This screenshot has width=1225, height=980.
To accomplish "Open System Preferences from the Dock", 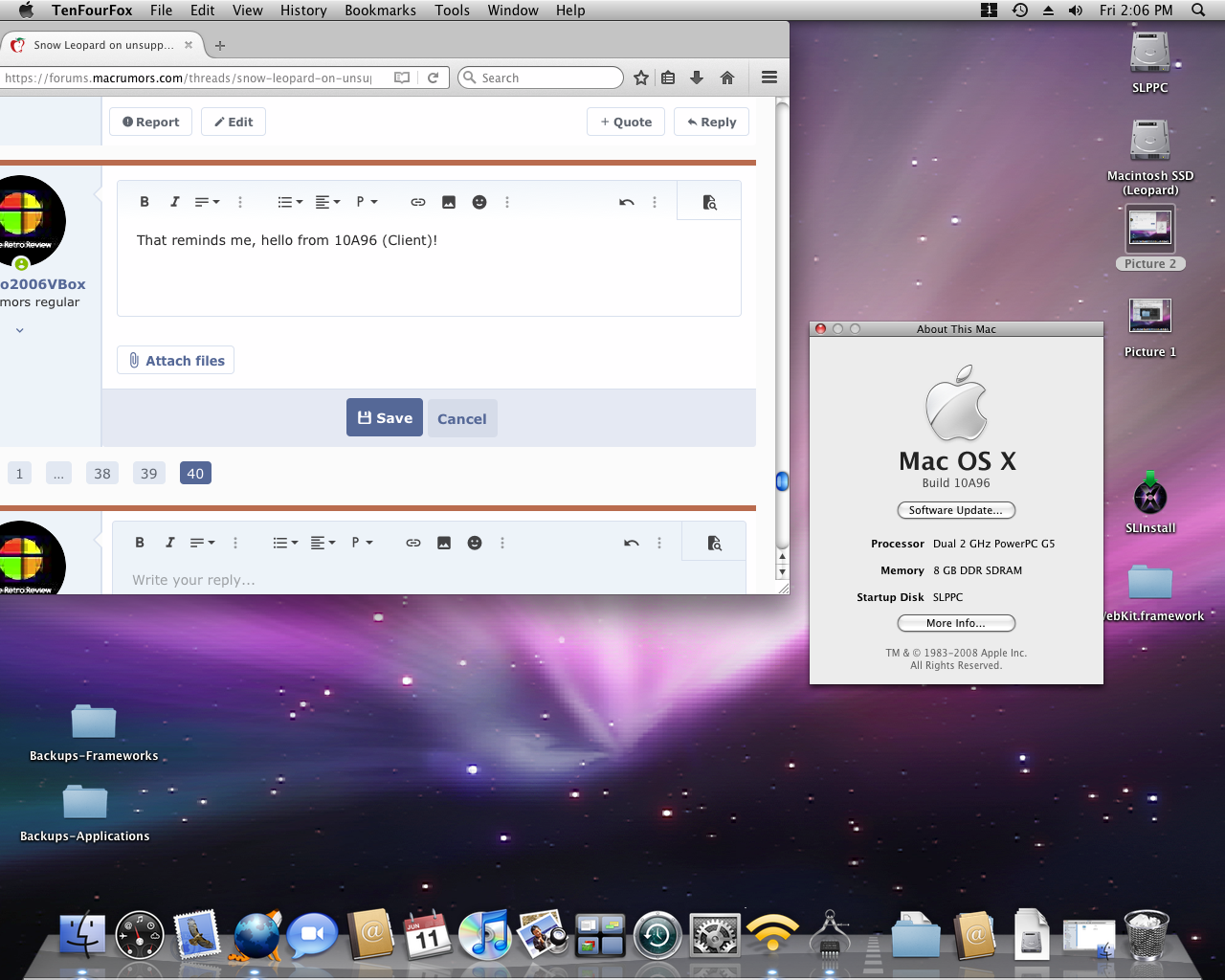I will [715, 935].
